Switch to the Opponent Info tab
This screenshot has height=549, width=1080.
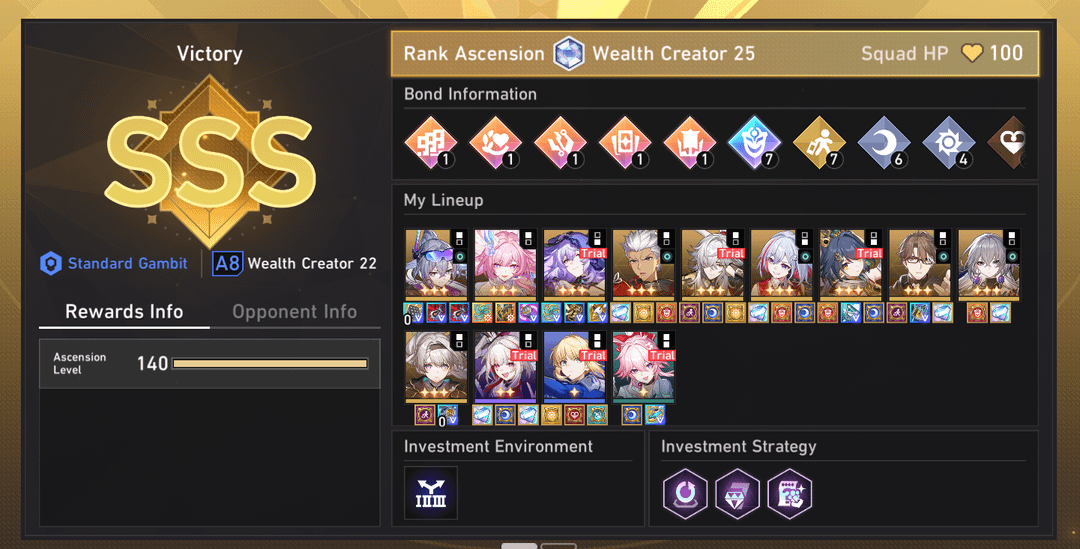[x=294, y=312]
